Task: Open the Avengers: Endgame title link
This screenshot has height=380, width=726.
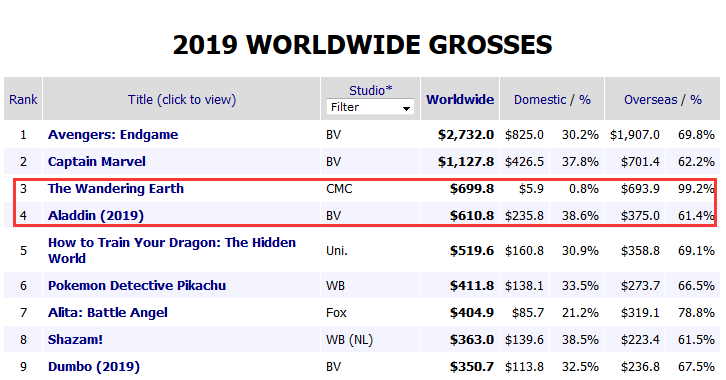Action: (113, 135)
